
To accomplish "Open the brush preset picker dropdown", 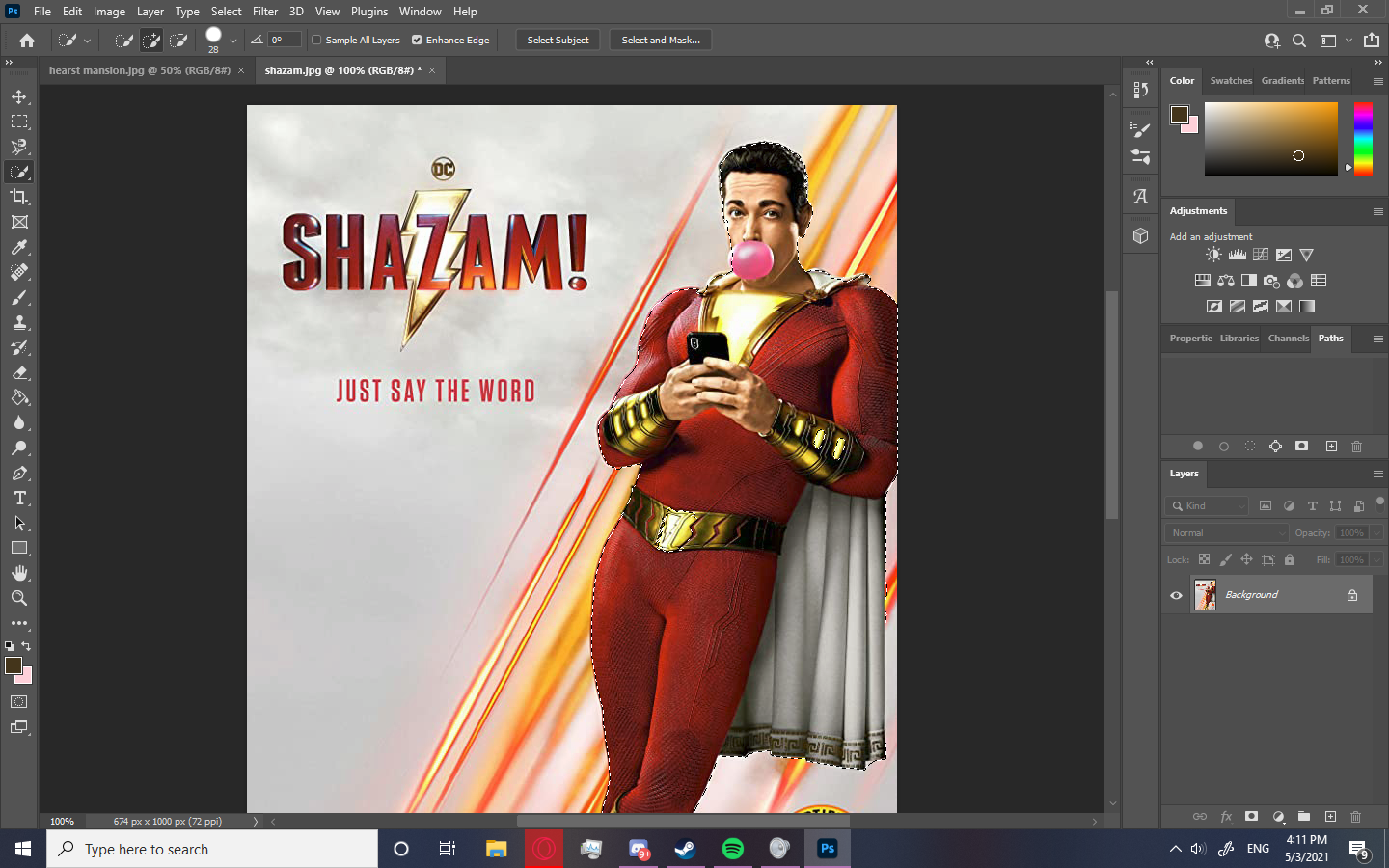I will (233, 41).
